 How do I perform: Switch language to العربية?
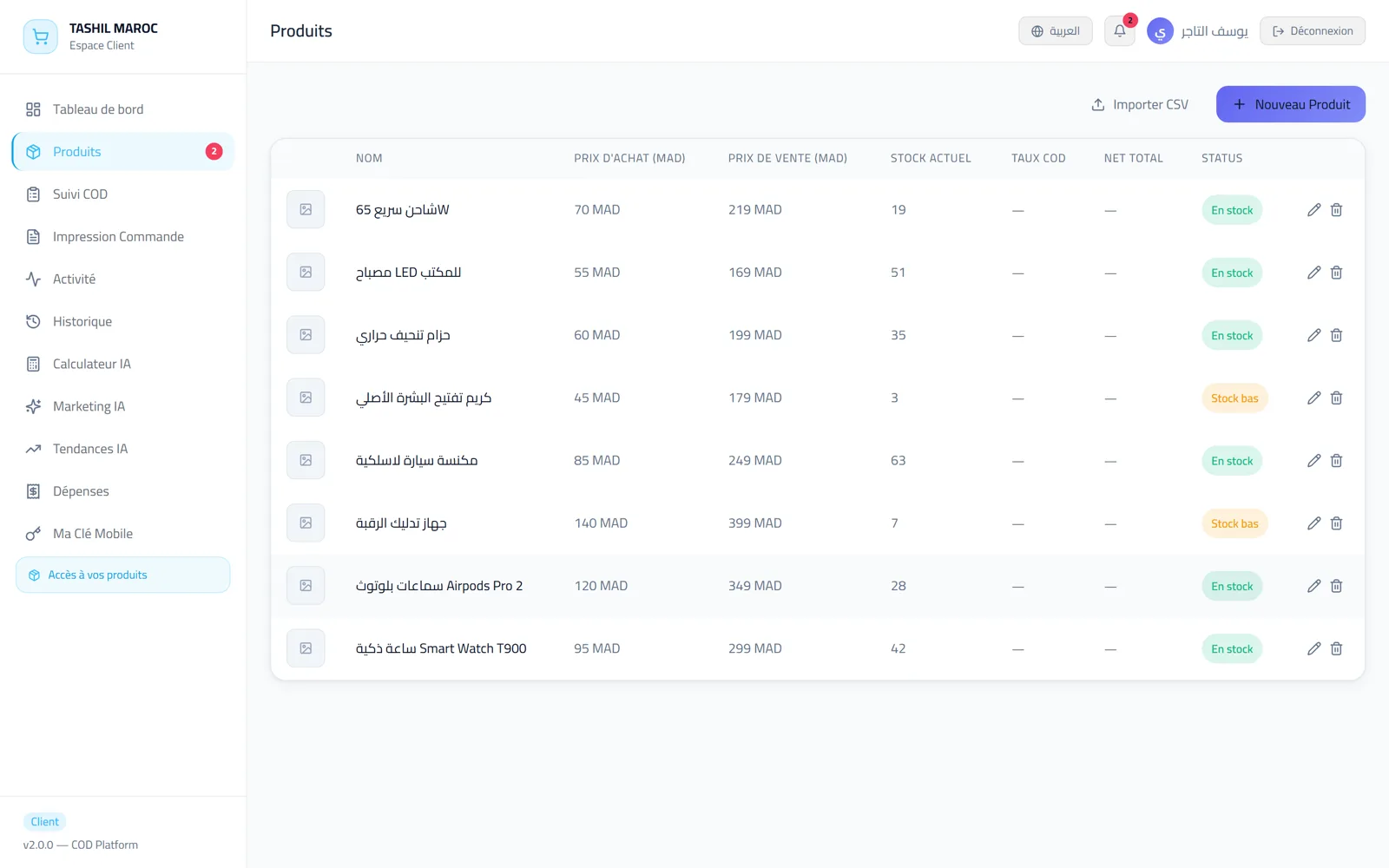(1055, 31)
